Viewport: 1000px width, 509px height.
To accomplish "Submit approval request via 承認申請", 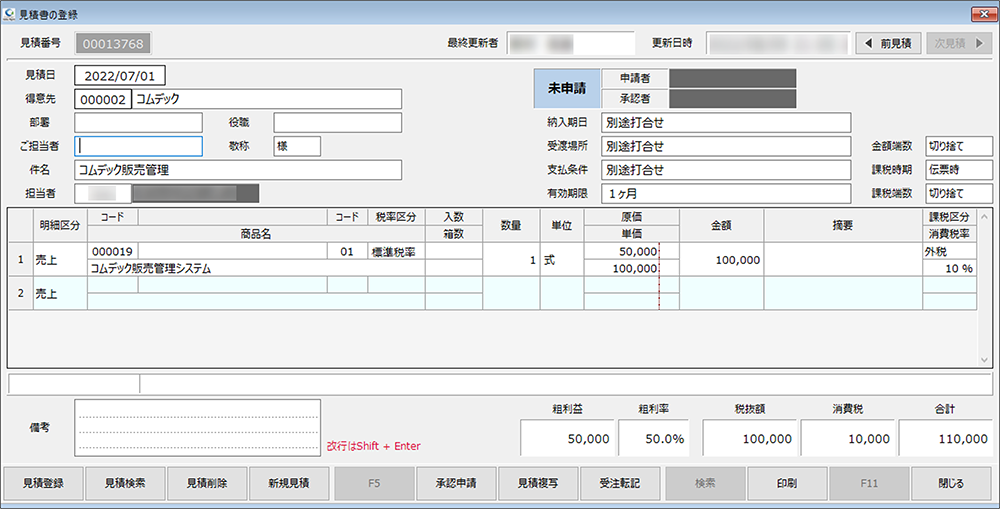I will (455, 483).
